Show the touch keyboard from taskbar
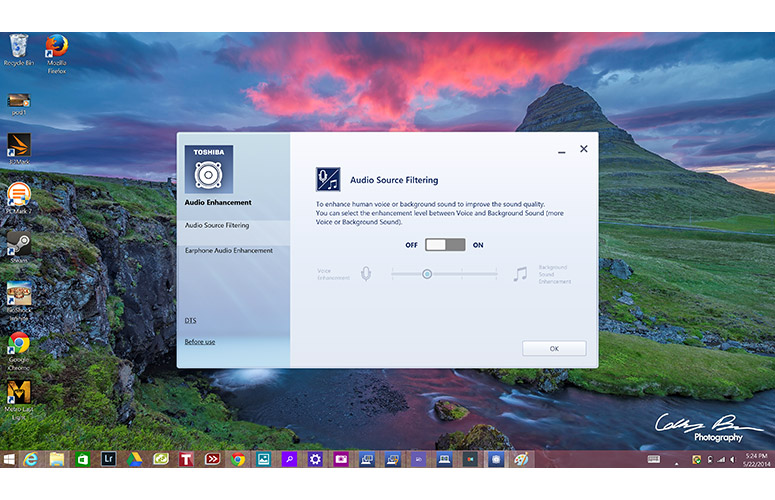 click(653, 459)
